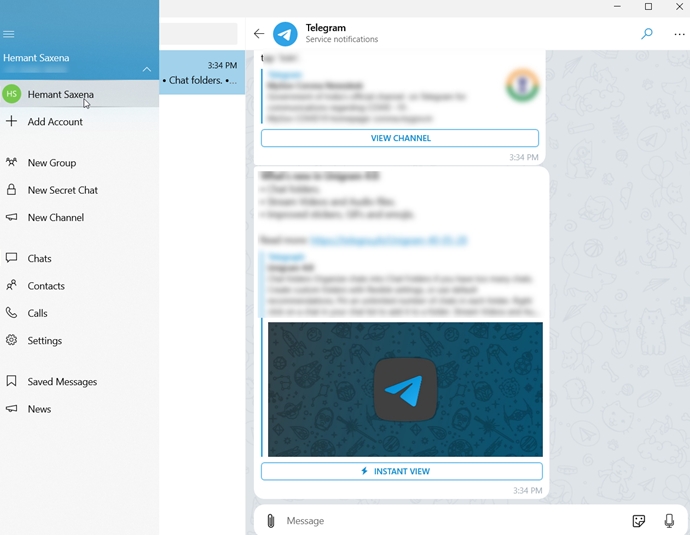Collapse the accounts list chevron
Screen dimensions: 690x535
point(147,69)
